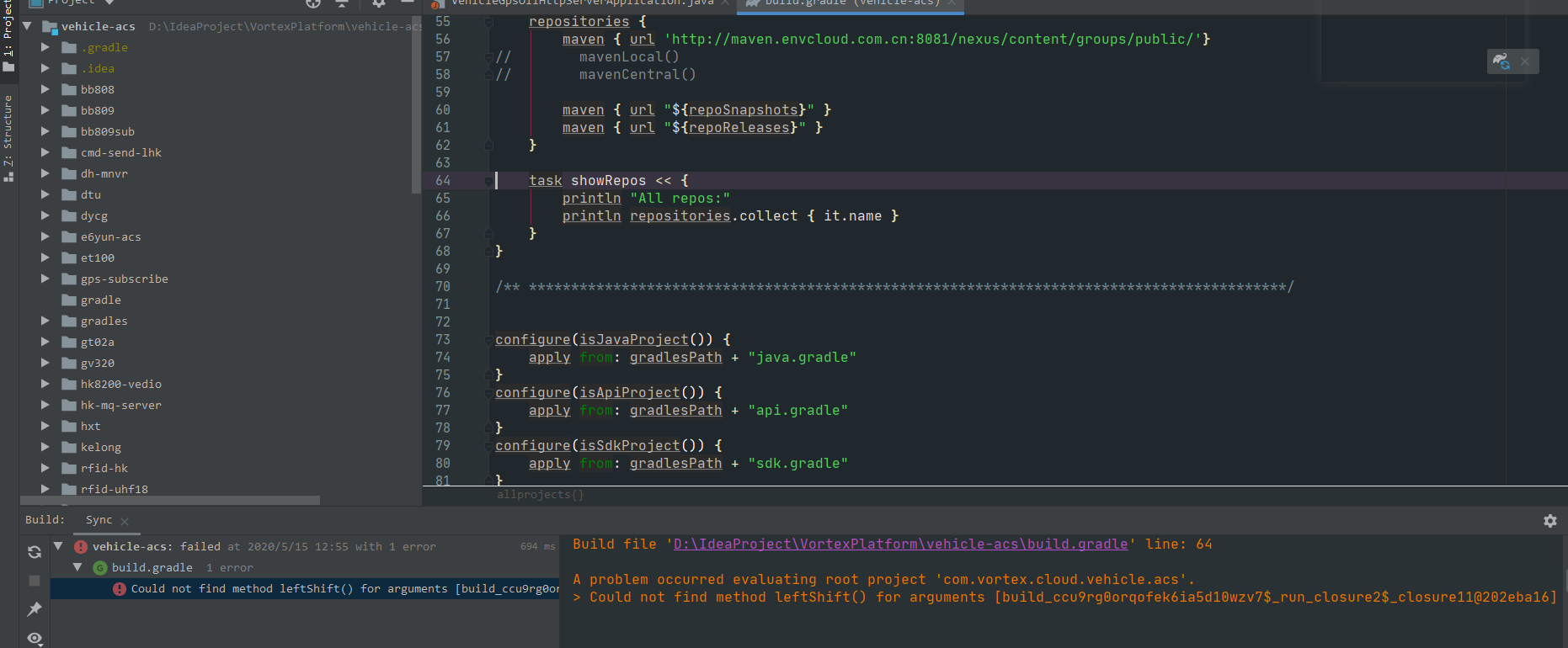This screenshot has height=648, width=1568.
Task: Dismiss the floating Gradle reload popup
Action: tap(1525, 61)
